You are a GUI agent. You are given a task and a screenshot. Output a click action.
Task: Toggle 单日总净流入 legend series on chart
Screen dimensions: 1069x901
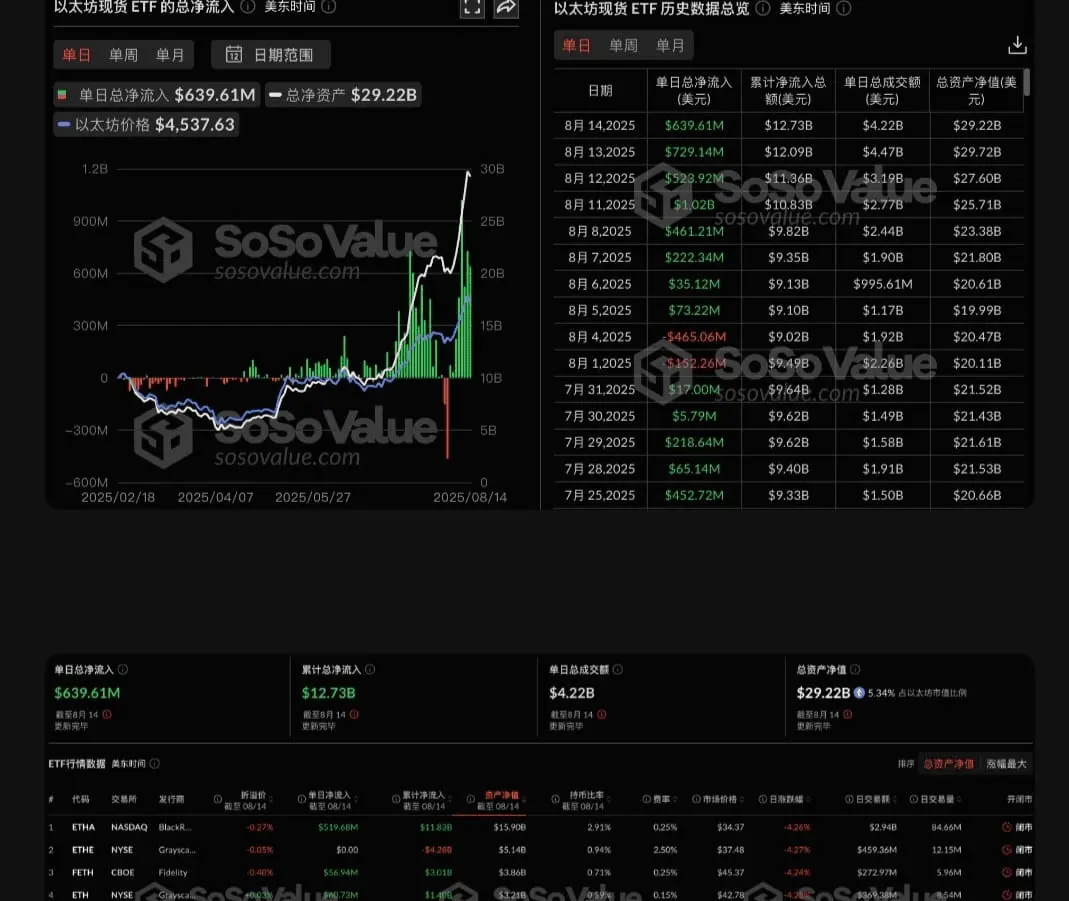(x=156, y=95)
